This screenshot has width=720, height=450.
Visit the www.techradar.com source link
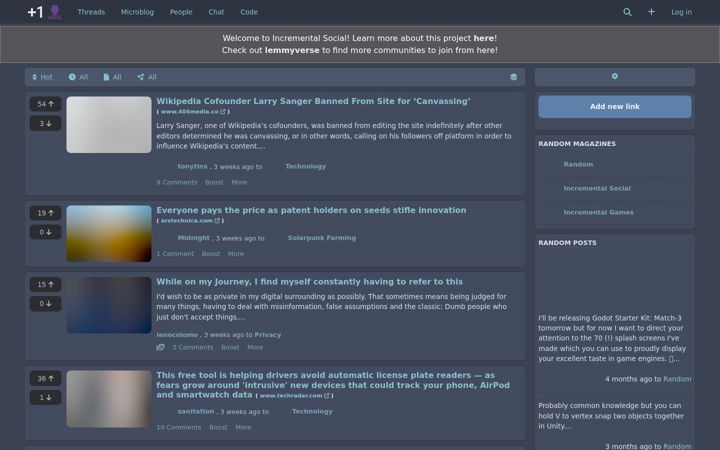click(x=294, y=396)
